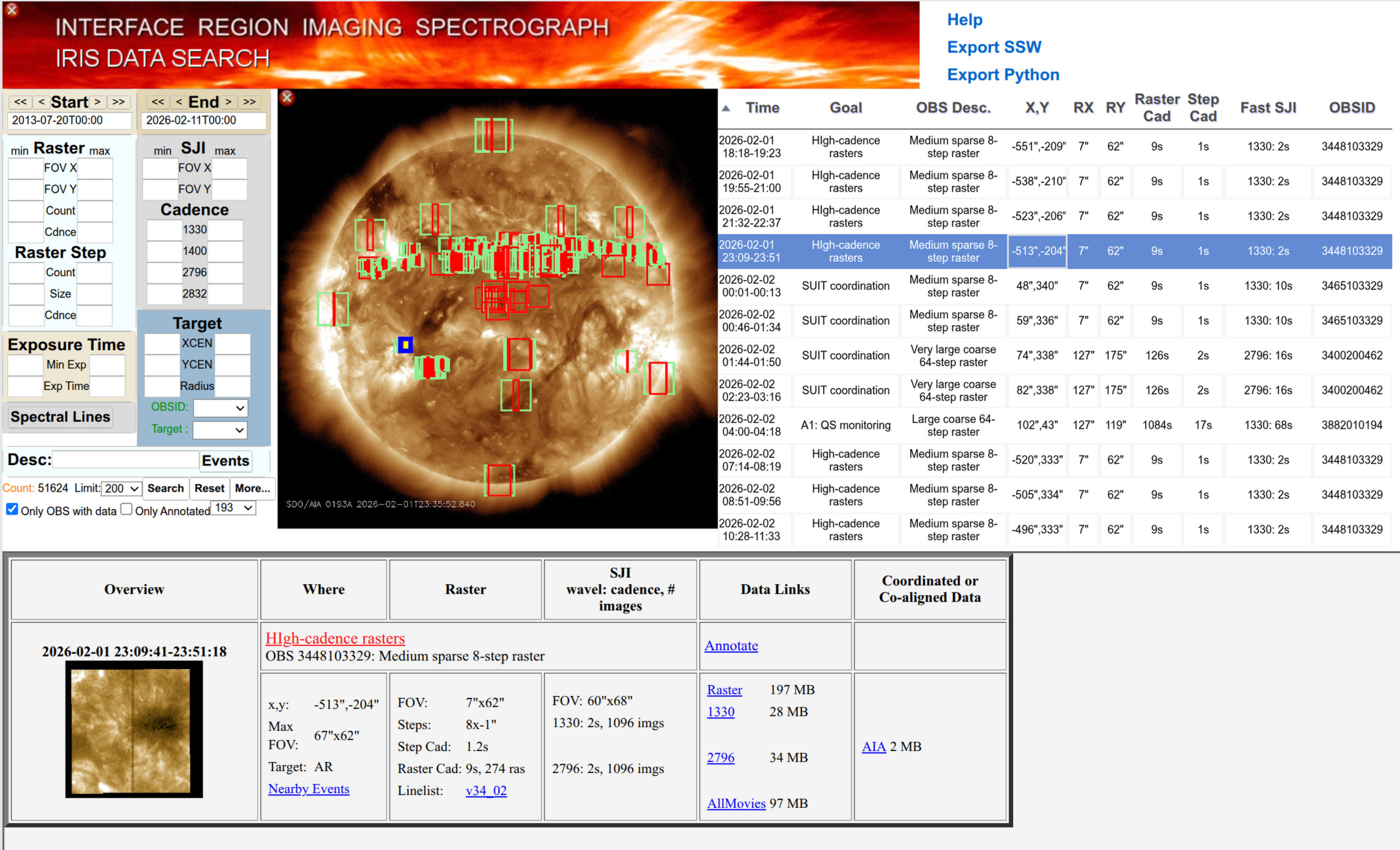This screenshot has height=850, width=1400.
Task: Open the Spectral Lines panel
Action: [x=61, y=417]
